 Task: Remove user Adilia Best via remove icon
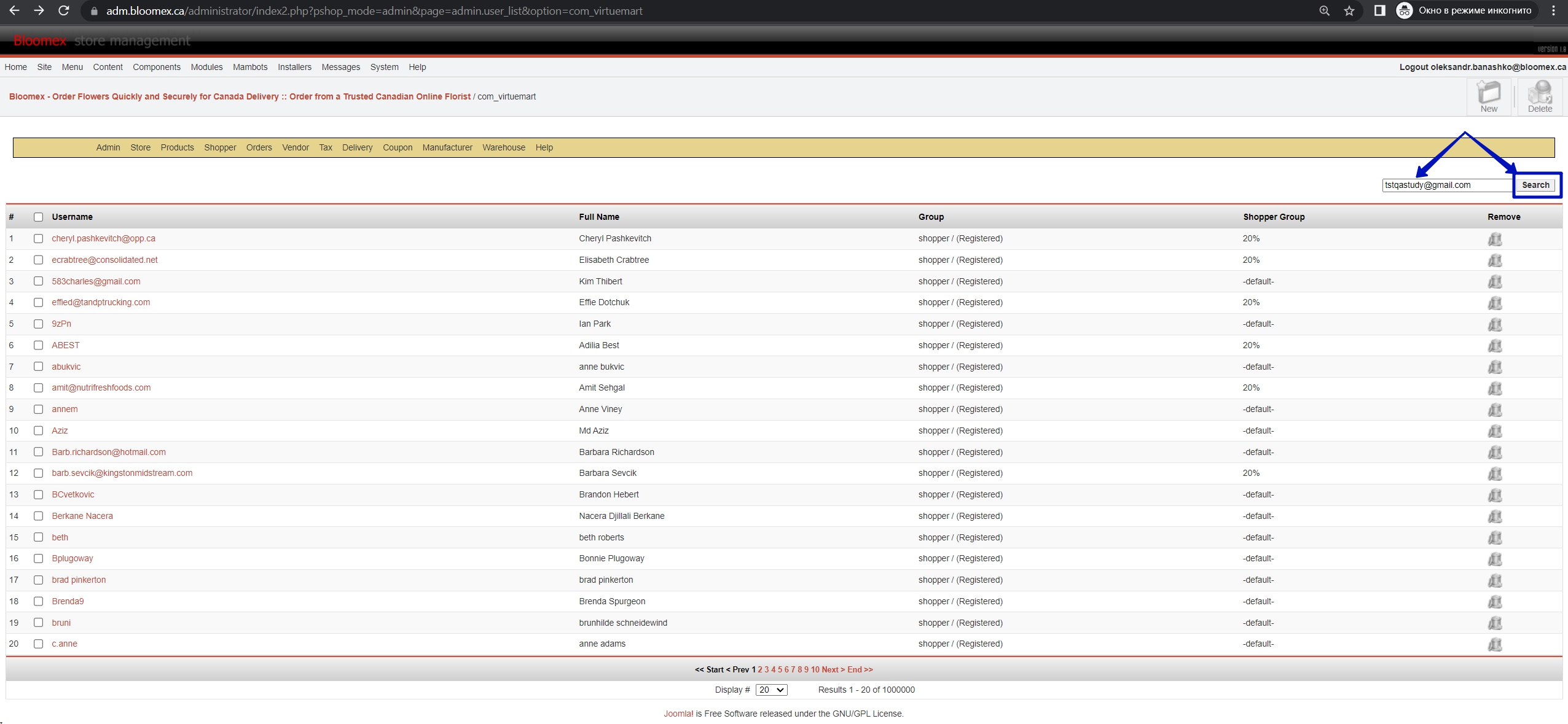point(1495,346)
